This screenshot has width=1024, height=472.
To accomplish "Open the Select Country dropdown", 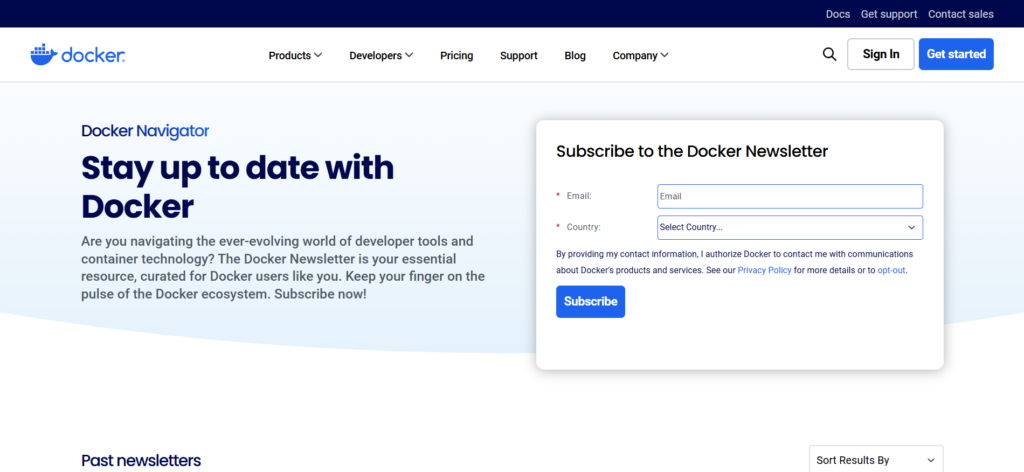I will [789, 228].
